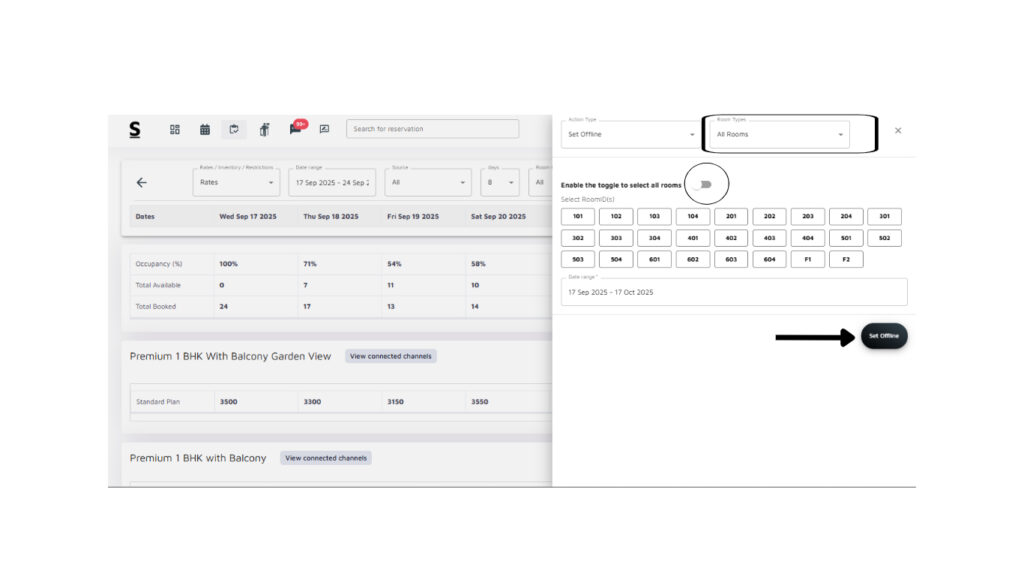The image size is (1024, 576).
Task: Go back using the left arrow
Action: 141,183
